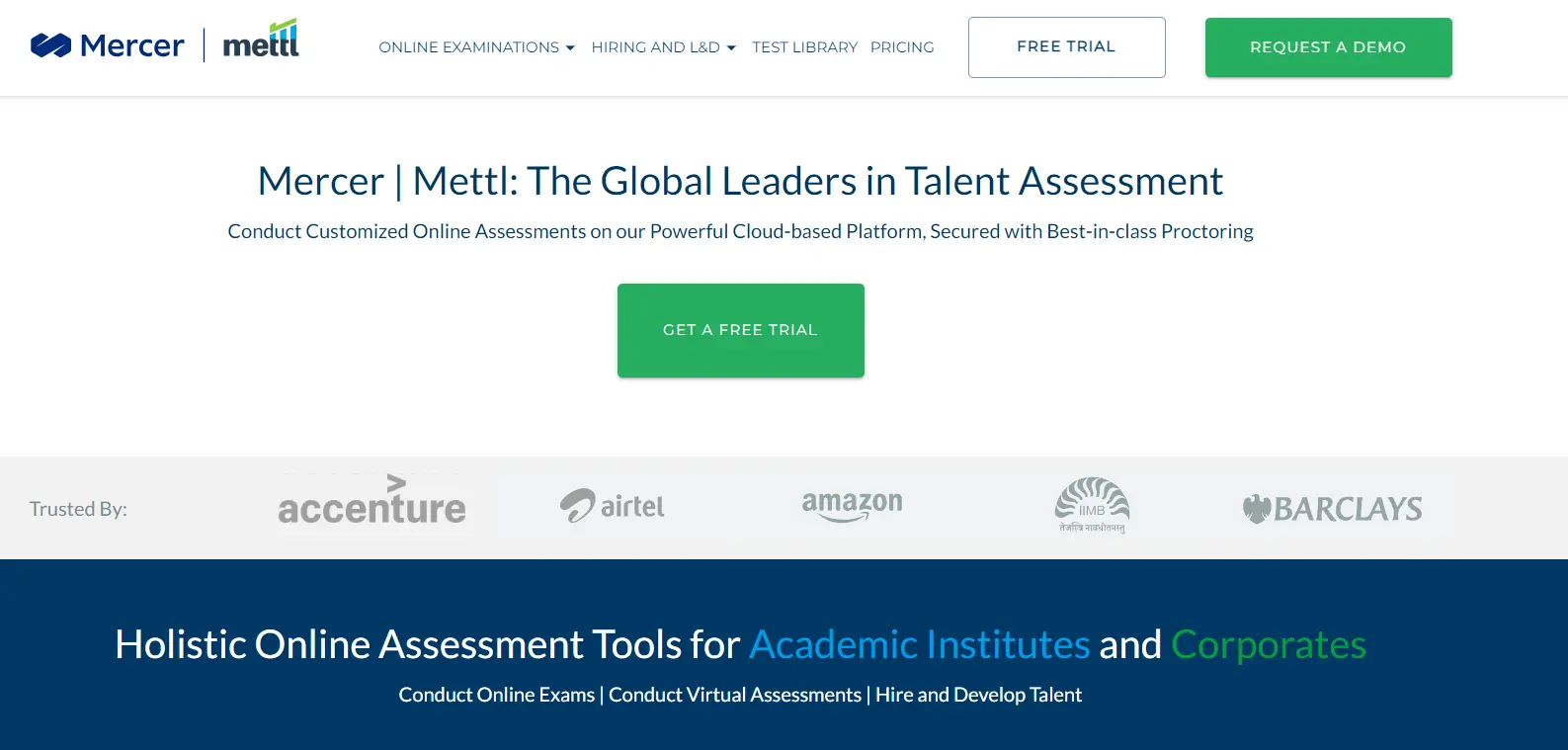Image resolution: width=1568 pixels, height=750 pixels.
Task: Click the 'Conduct Virtual Assessments' text
Action: tap(735, 695)
